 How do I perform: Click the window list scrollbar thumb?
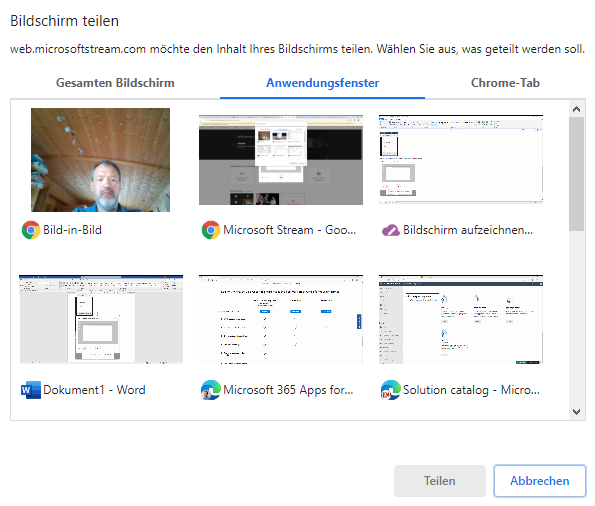click(576, 174)
